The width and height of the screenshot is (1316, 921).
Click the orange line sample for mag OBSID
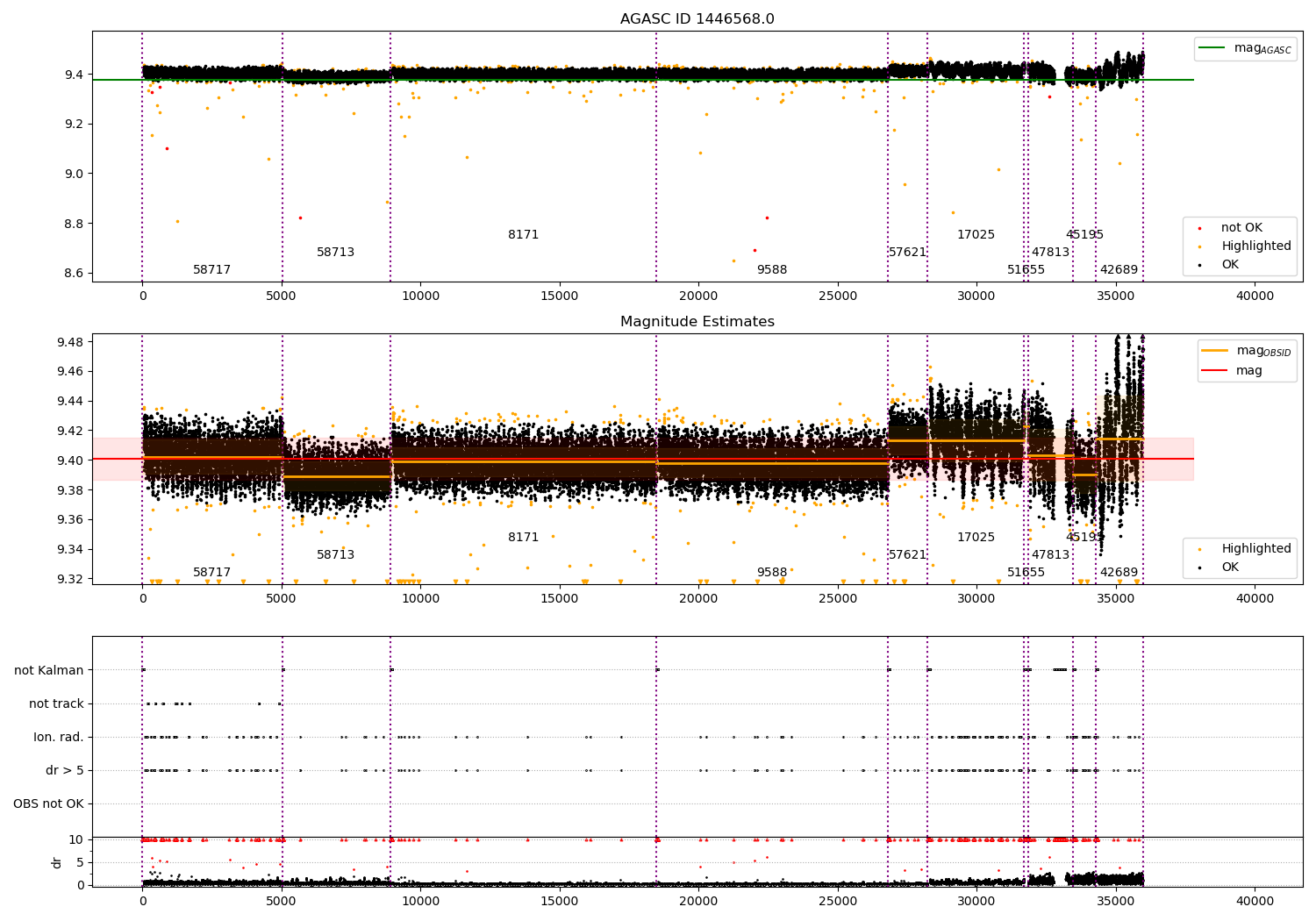coord(1214,351)
